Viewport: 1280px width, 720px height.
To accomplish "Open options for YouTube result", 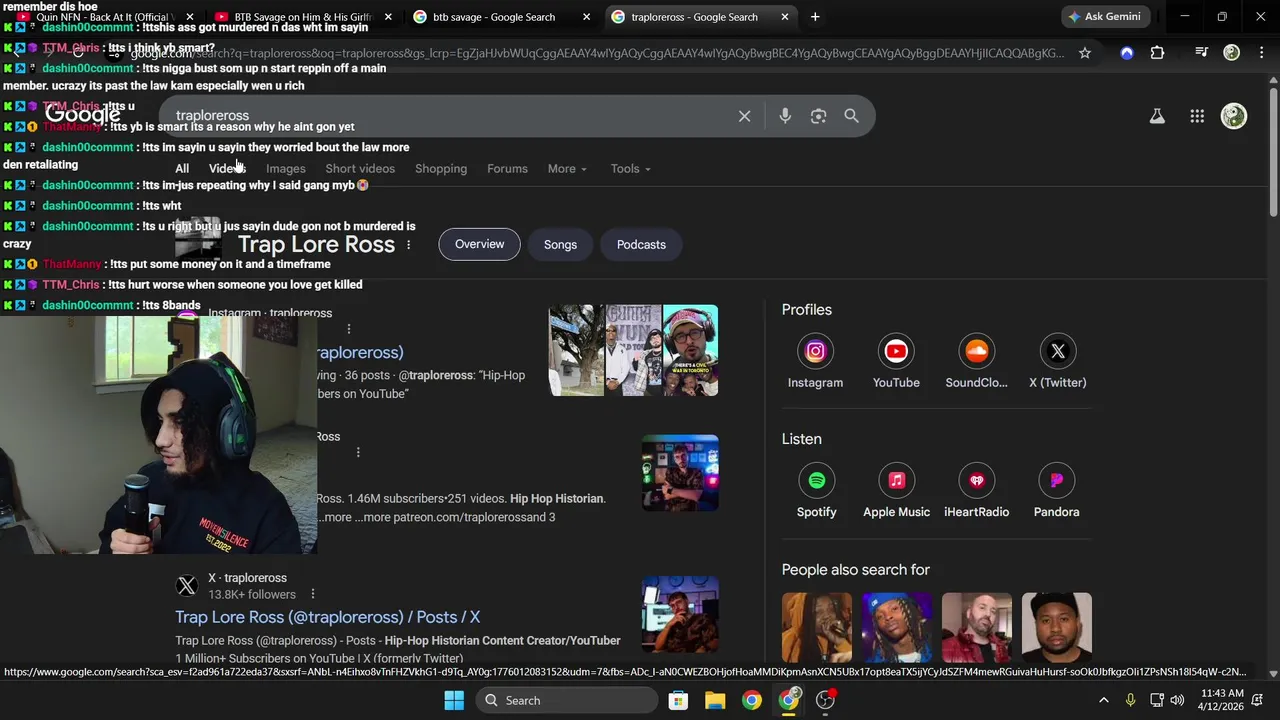I will point(358,452).
